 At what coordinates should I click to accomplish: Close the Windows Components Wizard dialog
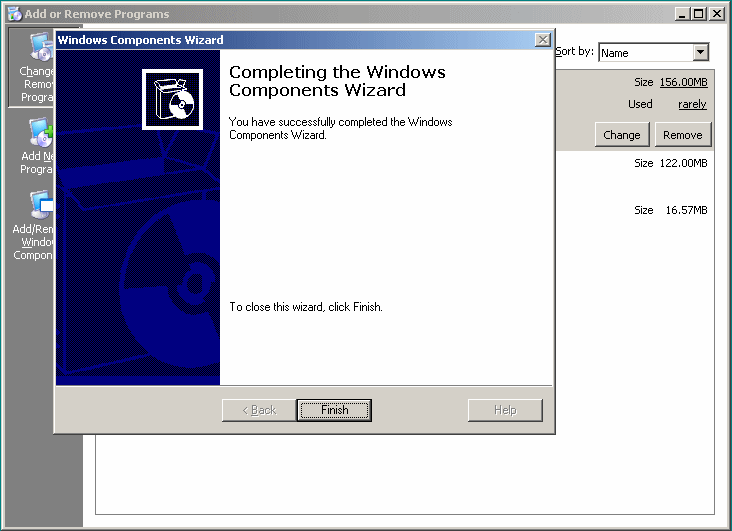pyautogui.click(x=542, y=40)
